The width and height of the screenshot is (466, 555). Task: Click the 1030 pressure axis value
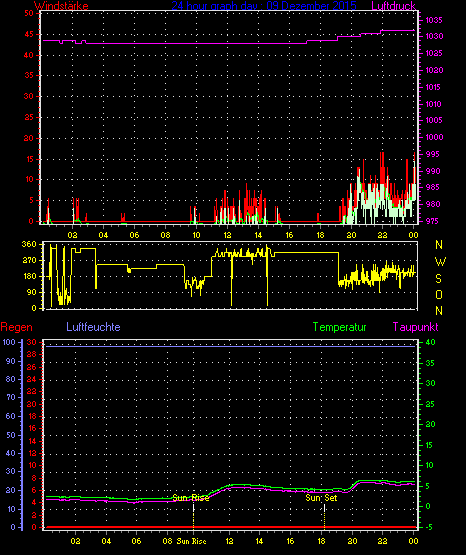(434, 36)
